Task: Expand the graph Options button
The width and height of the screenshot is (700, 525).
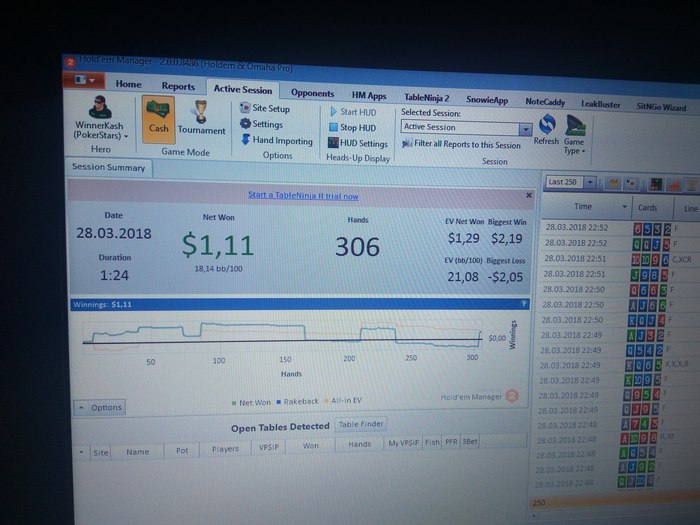Action: [100, 407]
